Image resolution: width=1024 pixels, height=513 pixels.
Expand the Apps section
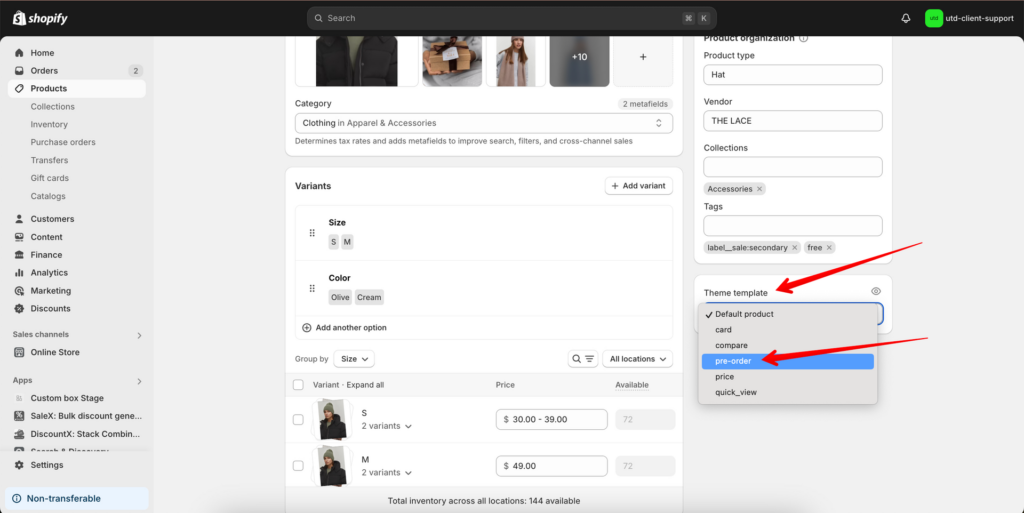click(138, 381)
